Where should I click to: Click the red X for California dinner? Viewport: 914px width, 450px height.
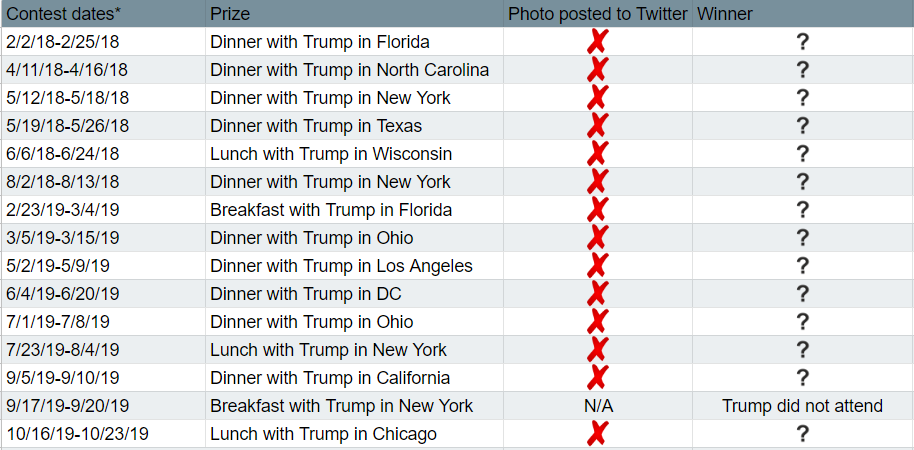[597, 378]
